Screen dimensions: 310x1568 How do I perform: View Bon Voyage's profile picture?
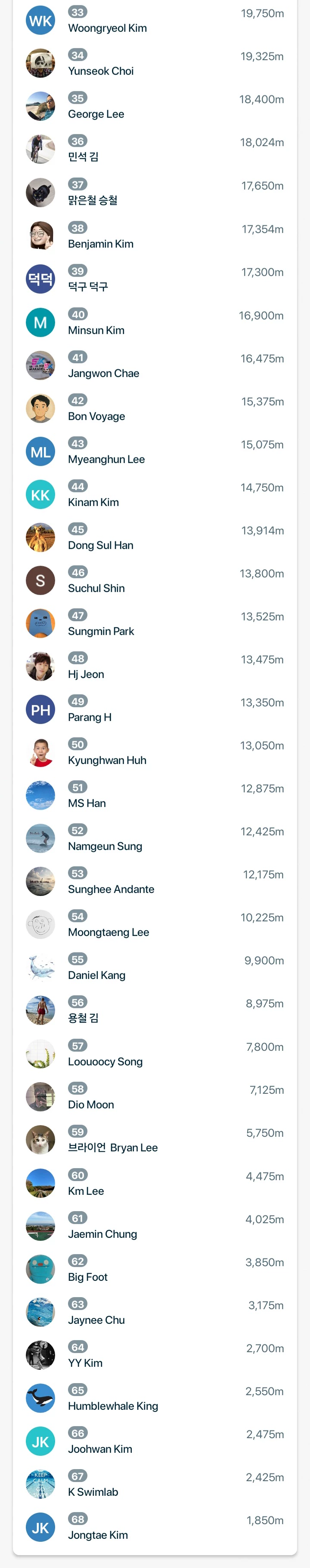(40, 408)
